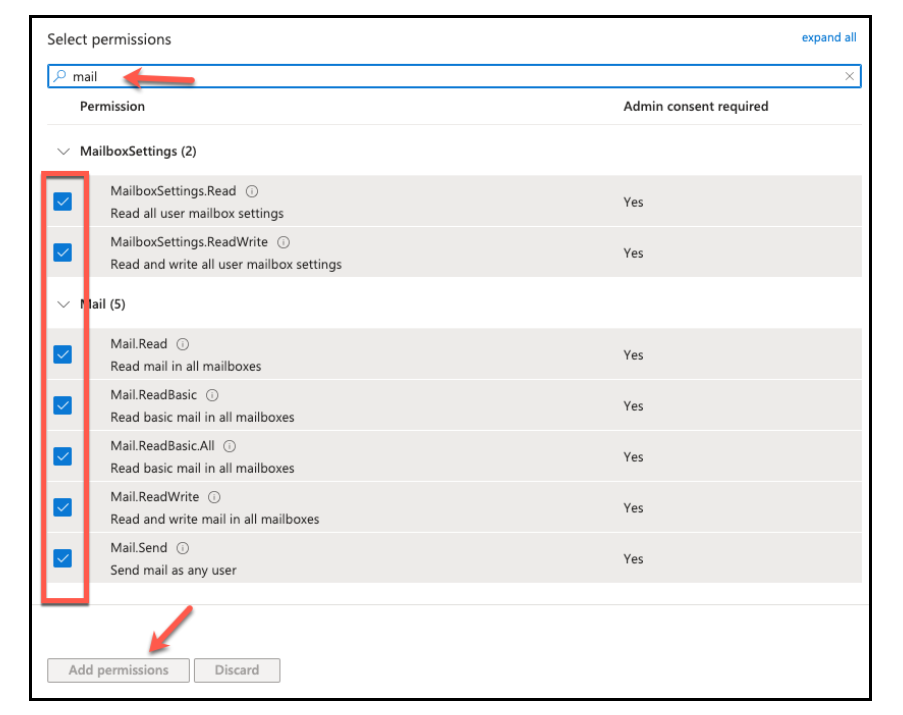Click the Select permissions heading

coord(109,39)
